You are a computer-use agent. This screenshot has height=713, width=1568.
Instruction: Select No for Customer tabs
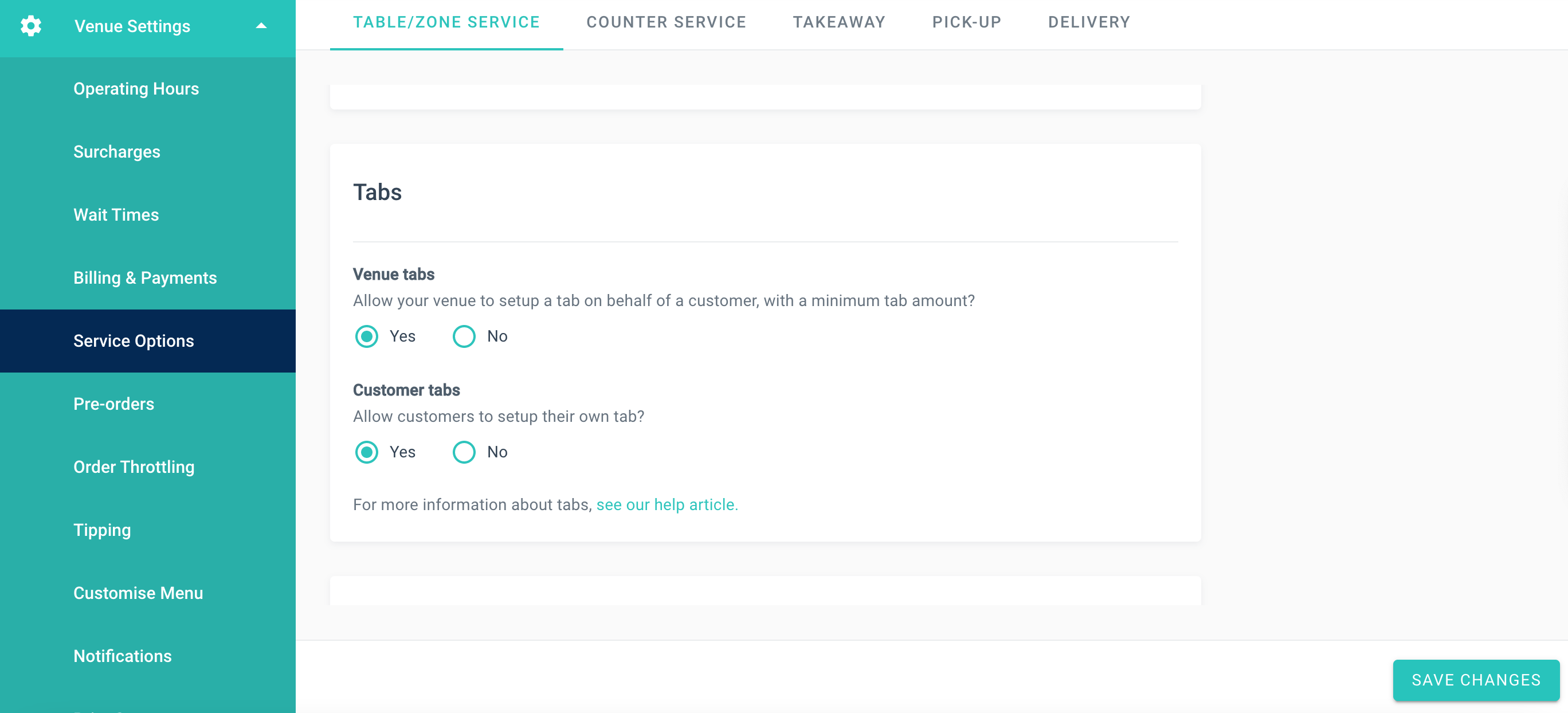[464, 452]
